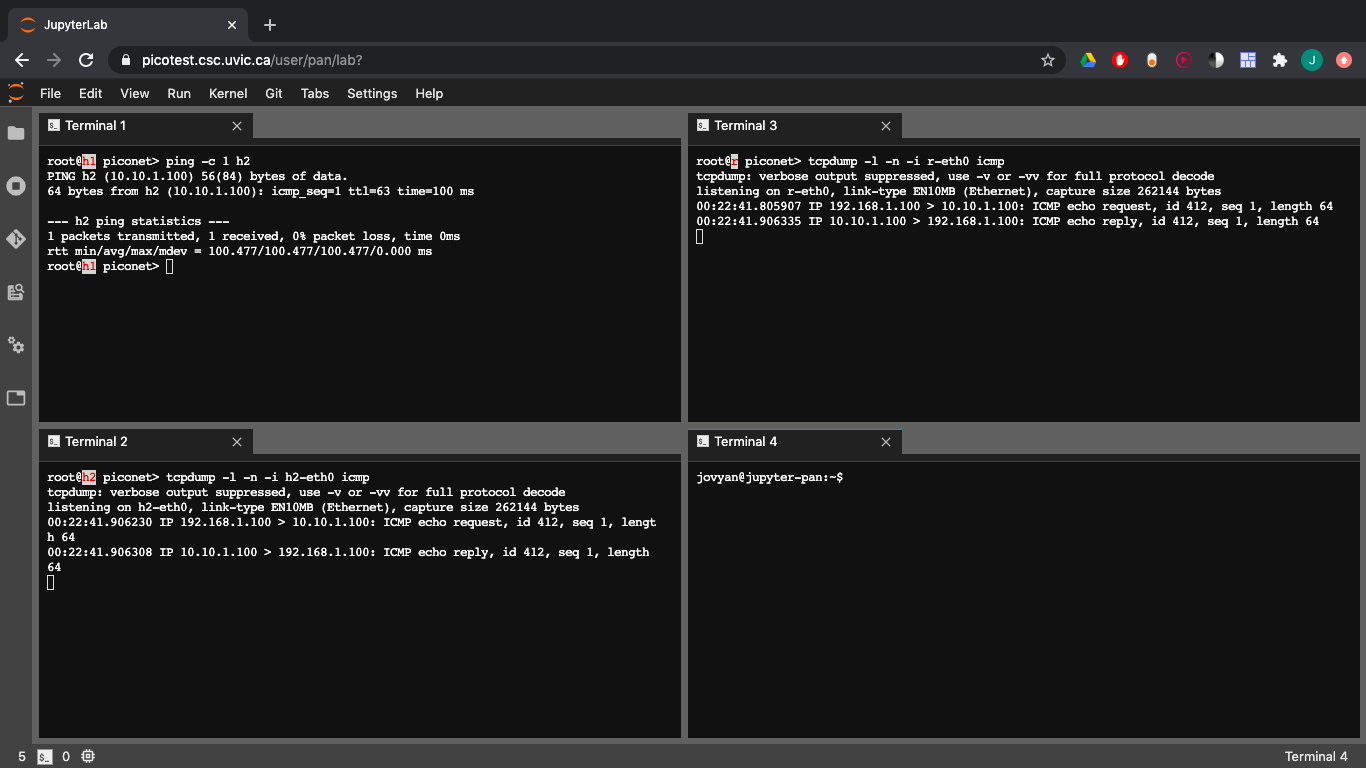This screenshot has width=1366, height=768.
Task: Open the File Browser sidebar icon
Action: [16, 133]
